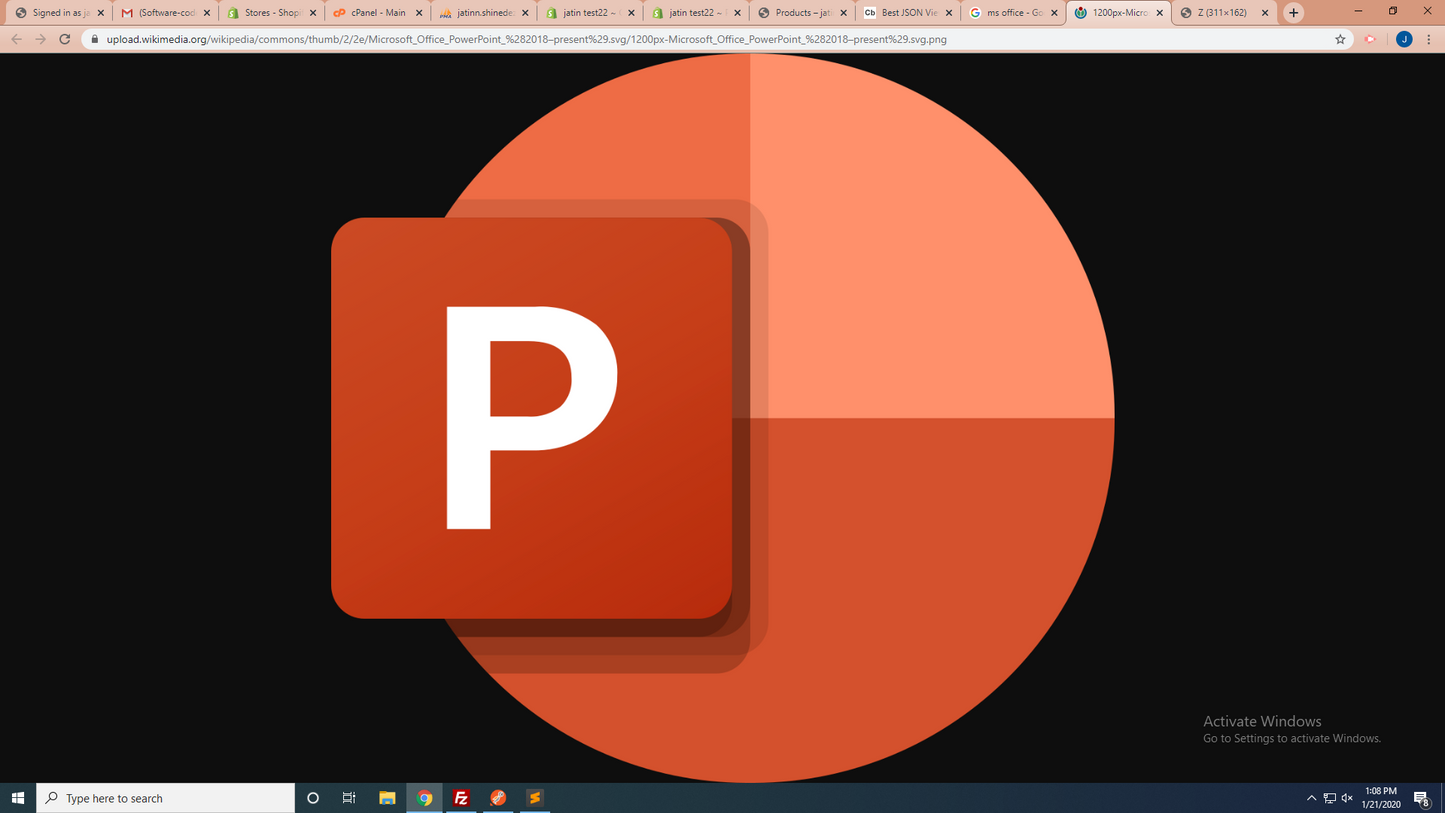Viewport: 1445px width, 813px height.
Task: Click the 'Type here to search' box
Action: (166, 798)
